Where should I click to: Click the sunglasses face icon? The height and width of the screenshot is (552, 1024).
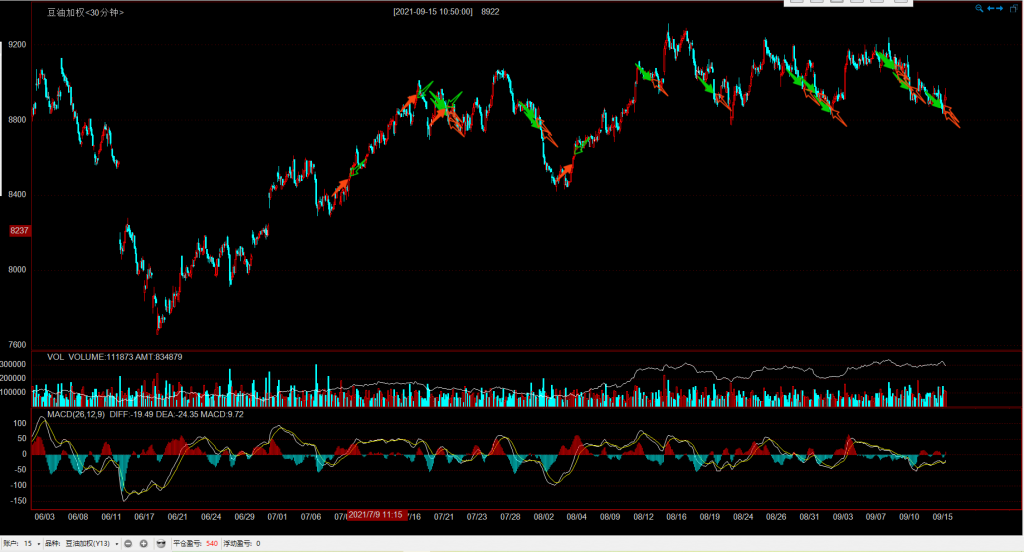point(161,543)
